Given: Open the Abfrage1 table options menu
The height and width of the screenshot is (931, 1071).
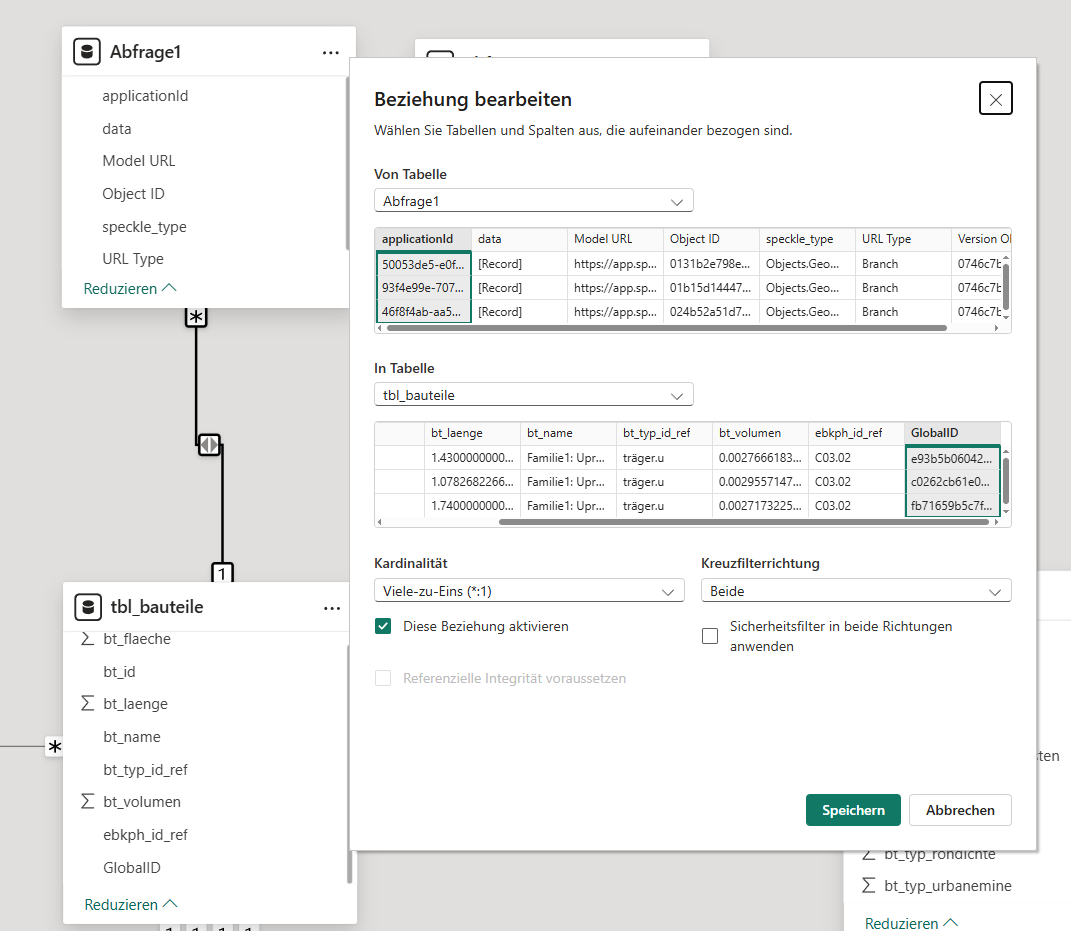Looking at the screenshot, I should (331, 53).
